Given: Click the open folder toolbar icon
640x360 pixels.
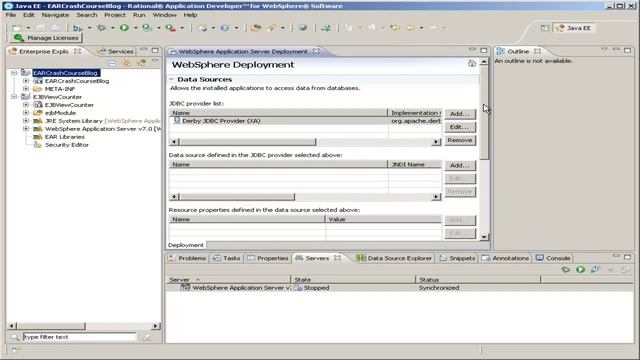Looking at the screenshot, I should coord(256,28).
